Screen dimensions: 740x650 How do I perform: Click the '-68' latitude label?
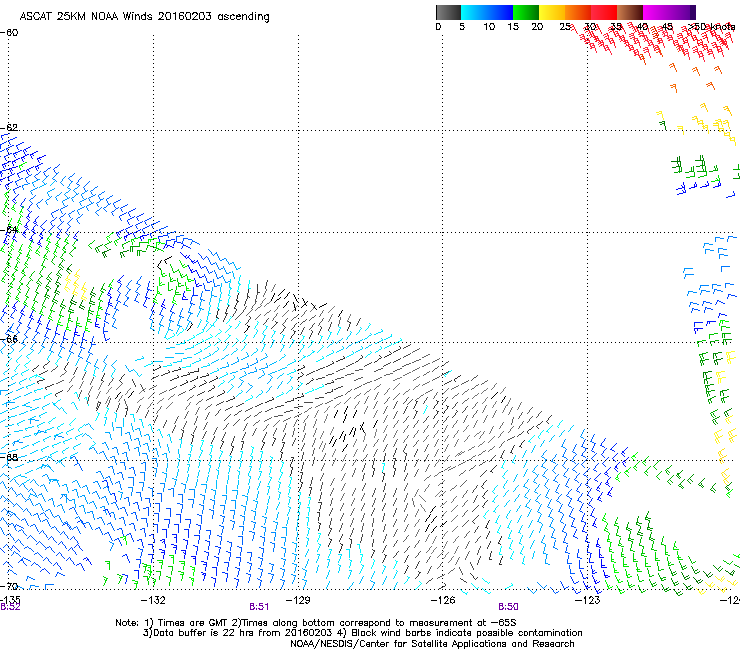tap(9, 457)
